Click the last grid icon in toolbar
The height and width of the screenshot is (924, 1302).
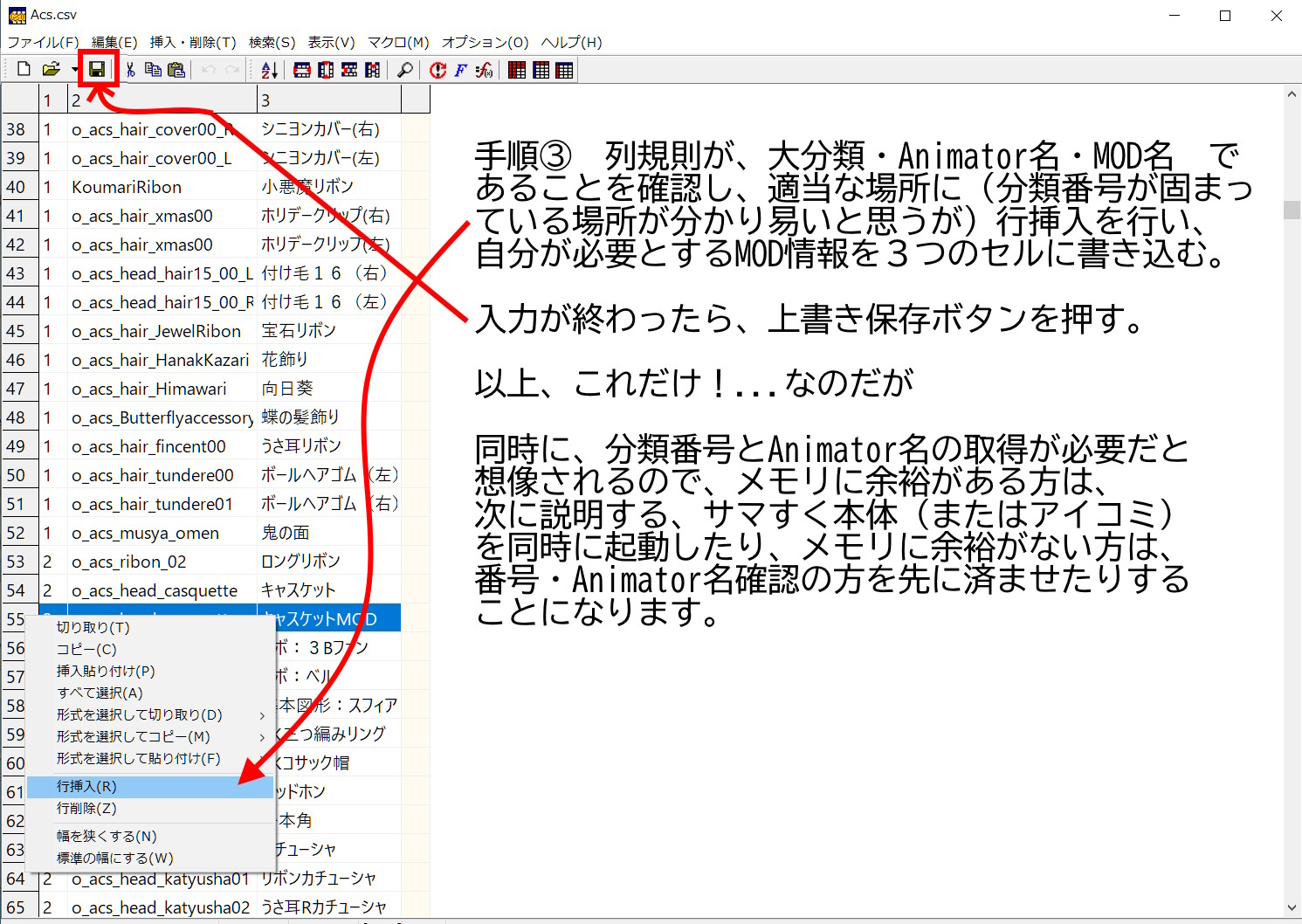pos(564,70)
